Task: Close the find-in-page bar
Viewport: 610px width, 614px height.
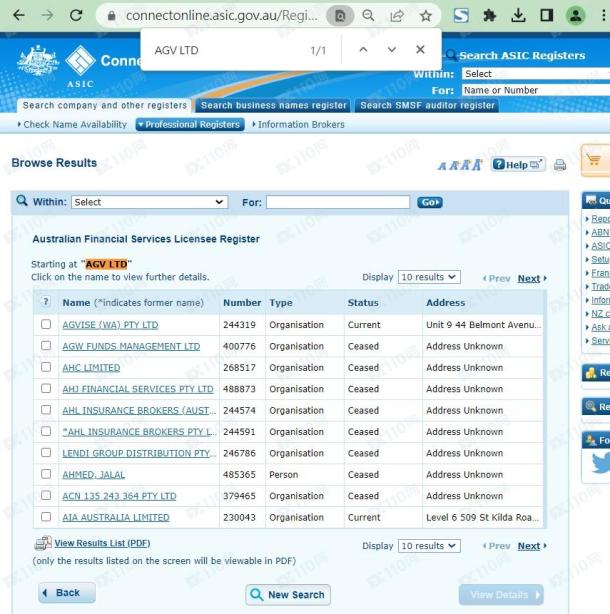Action: (420, 49)
